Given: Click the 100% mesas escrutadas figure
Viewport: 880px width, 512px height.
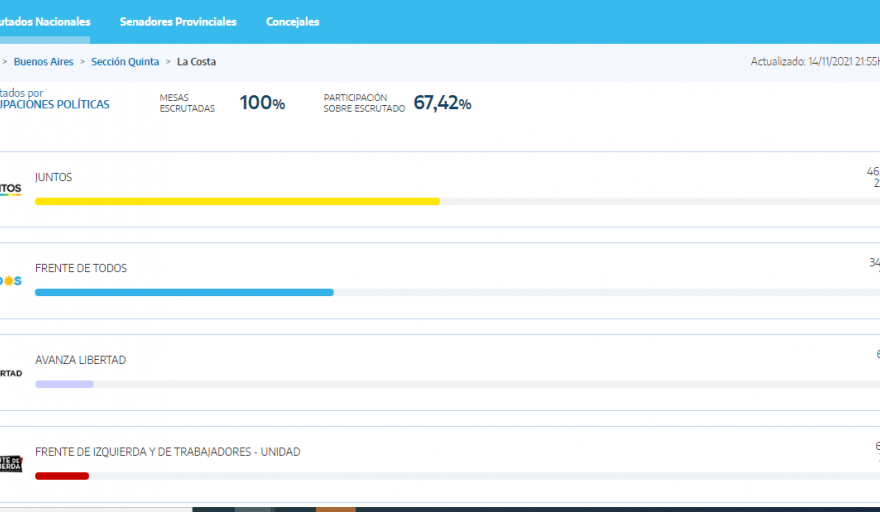Looking at the screenshot, I should (262, 103).
